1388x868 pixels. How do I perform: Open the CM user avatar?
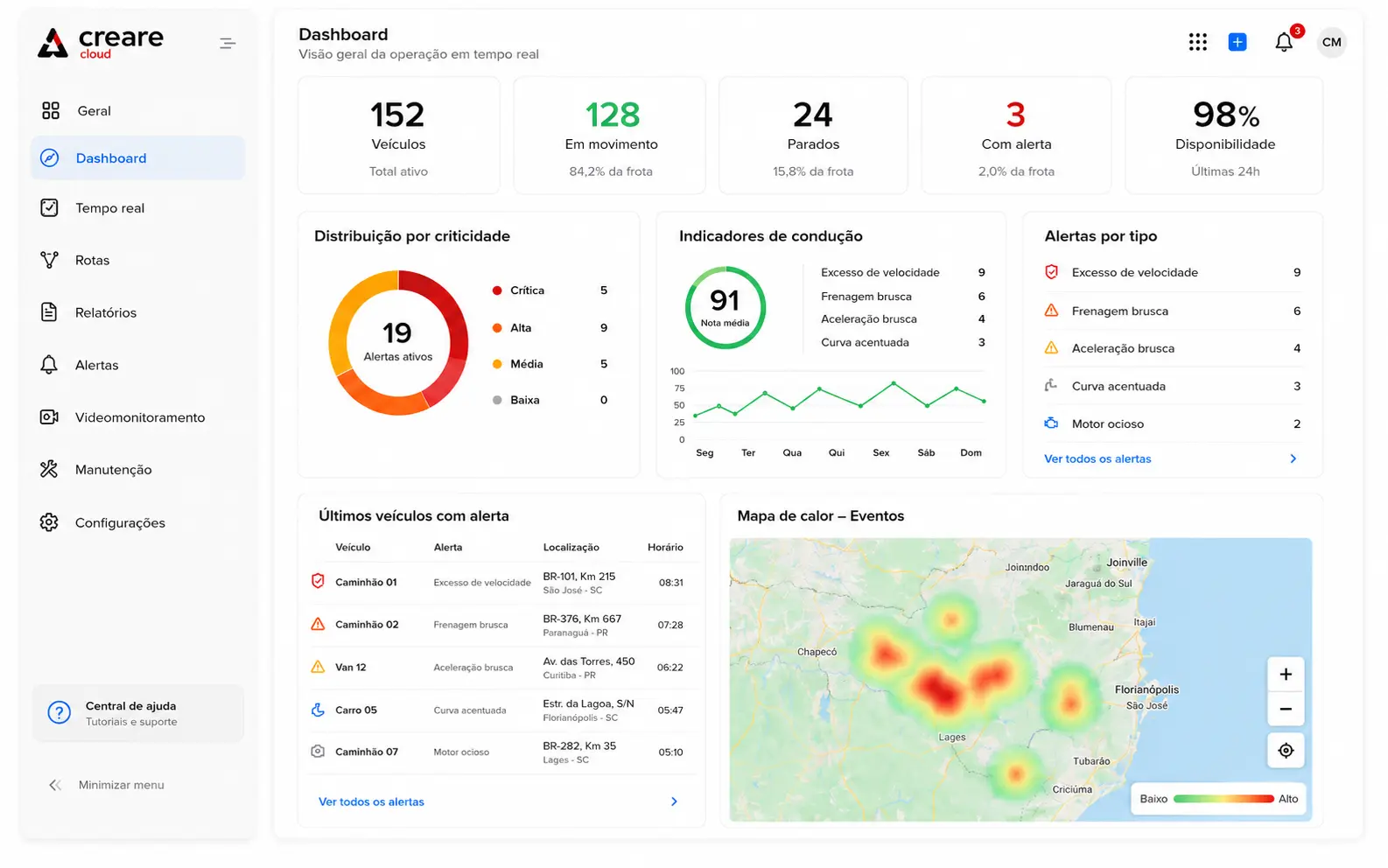pyautogui.click(x=1332, y=42)
